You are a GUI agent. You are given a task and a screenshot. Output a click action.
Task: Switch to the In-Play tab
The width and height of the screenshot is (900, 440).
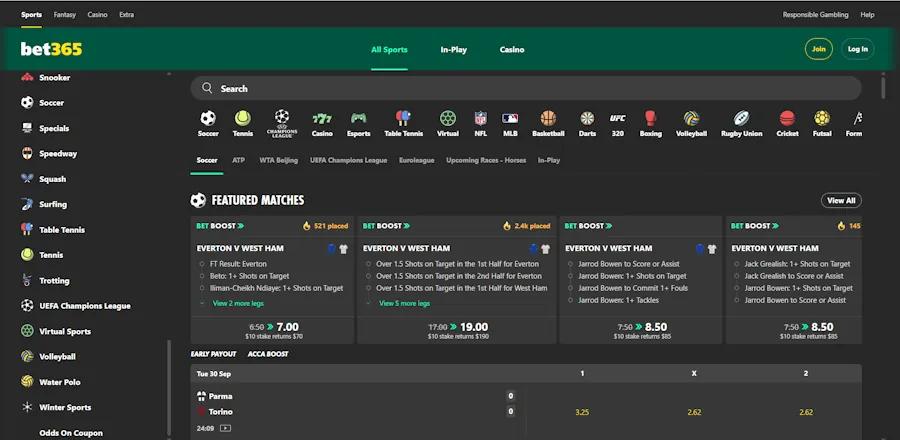coord(453,49)
